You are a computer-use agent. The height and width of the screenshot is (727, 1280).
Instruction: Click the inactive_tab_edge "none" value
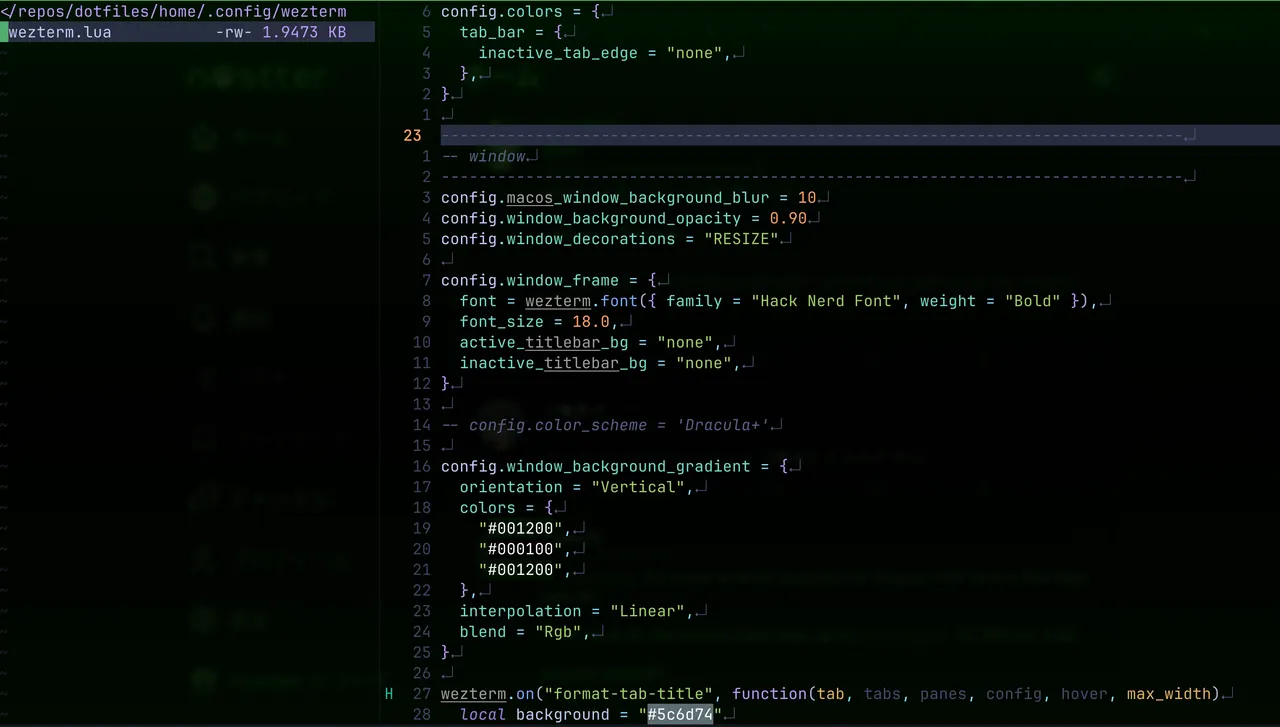[694, 53]
